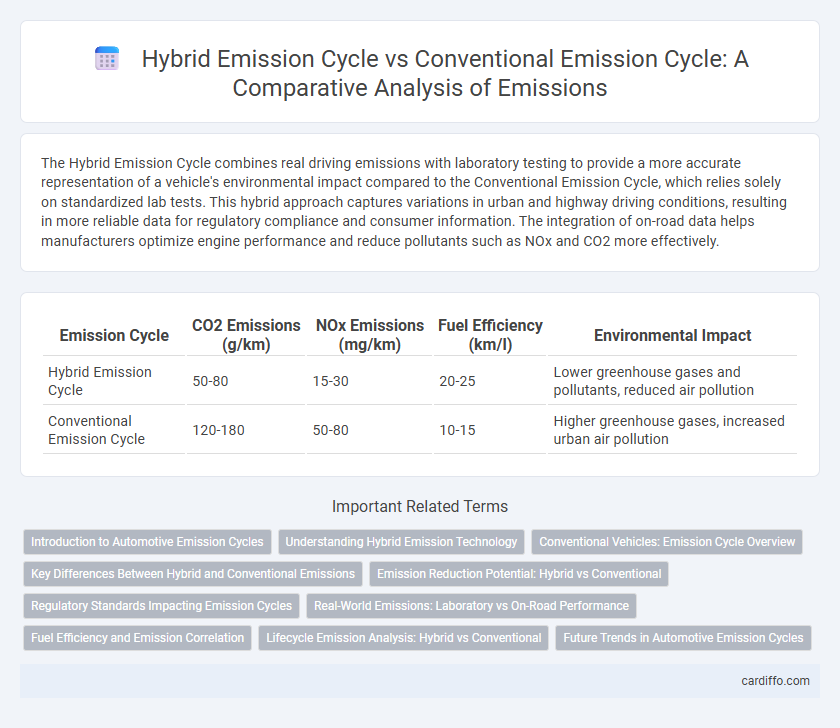Click the 'Emission Cycle' column header
The image size is (840, 728).
[x=114, y=335]
